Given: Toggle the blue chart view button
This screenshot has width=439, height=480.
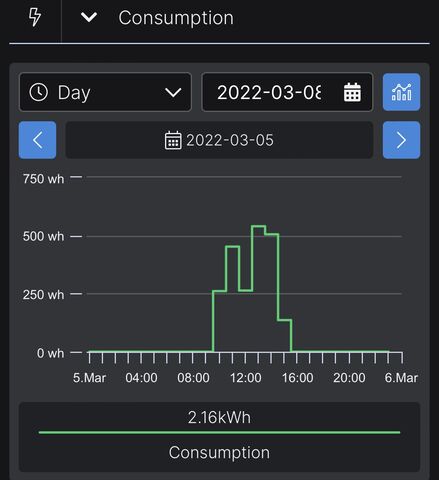Looking at the screenshot, I should point(401,92).
